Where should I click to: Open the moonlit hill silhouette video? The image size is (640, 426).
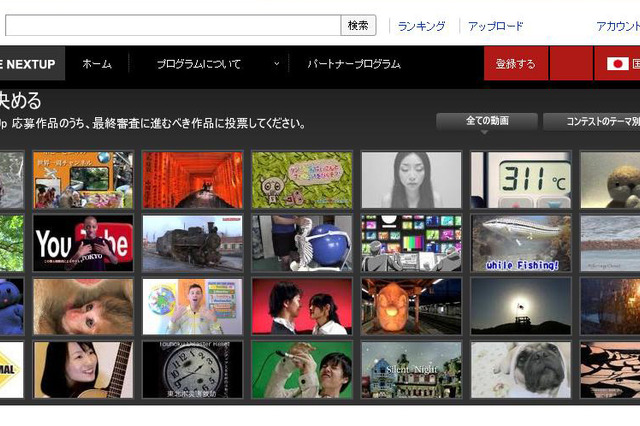tap(521, 306)
